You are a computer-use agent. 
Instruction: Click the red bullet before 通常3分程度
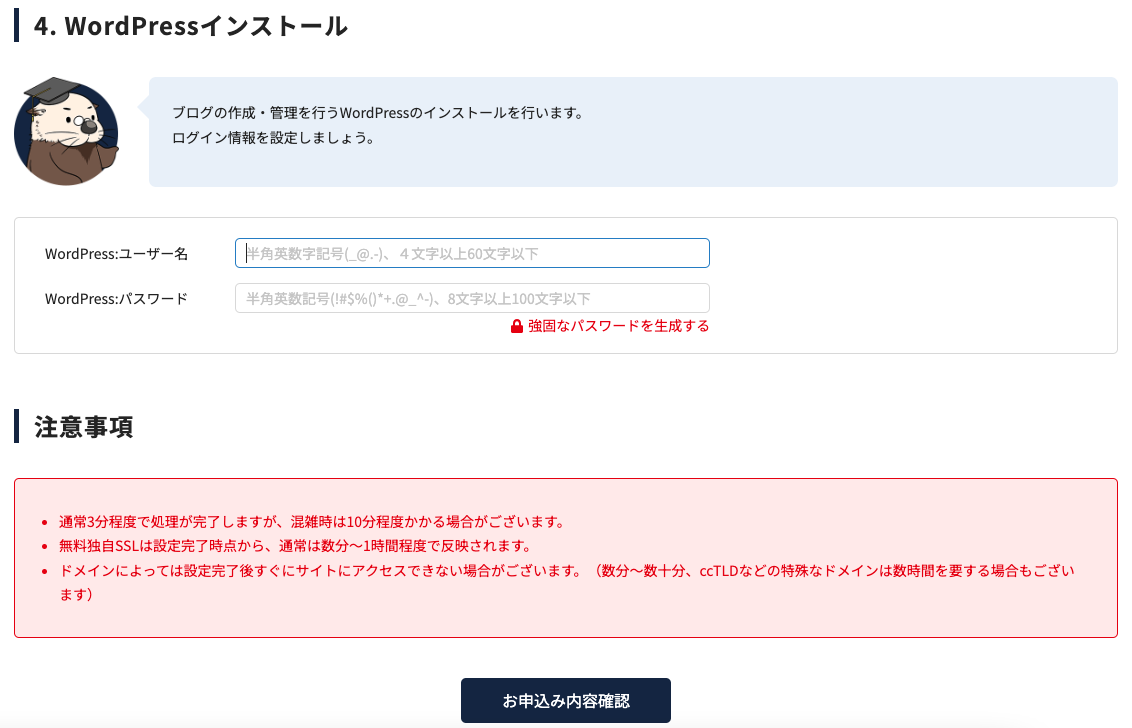[x=45, y=523]
